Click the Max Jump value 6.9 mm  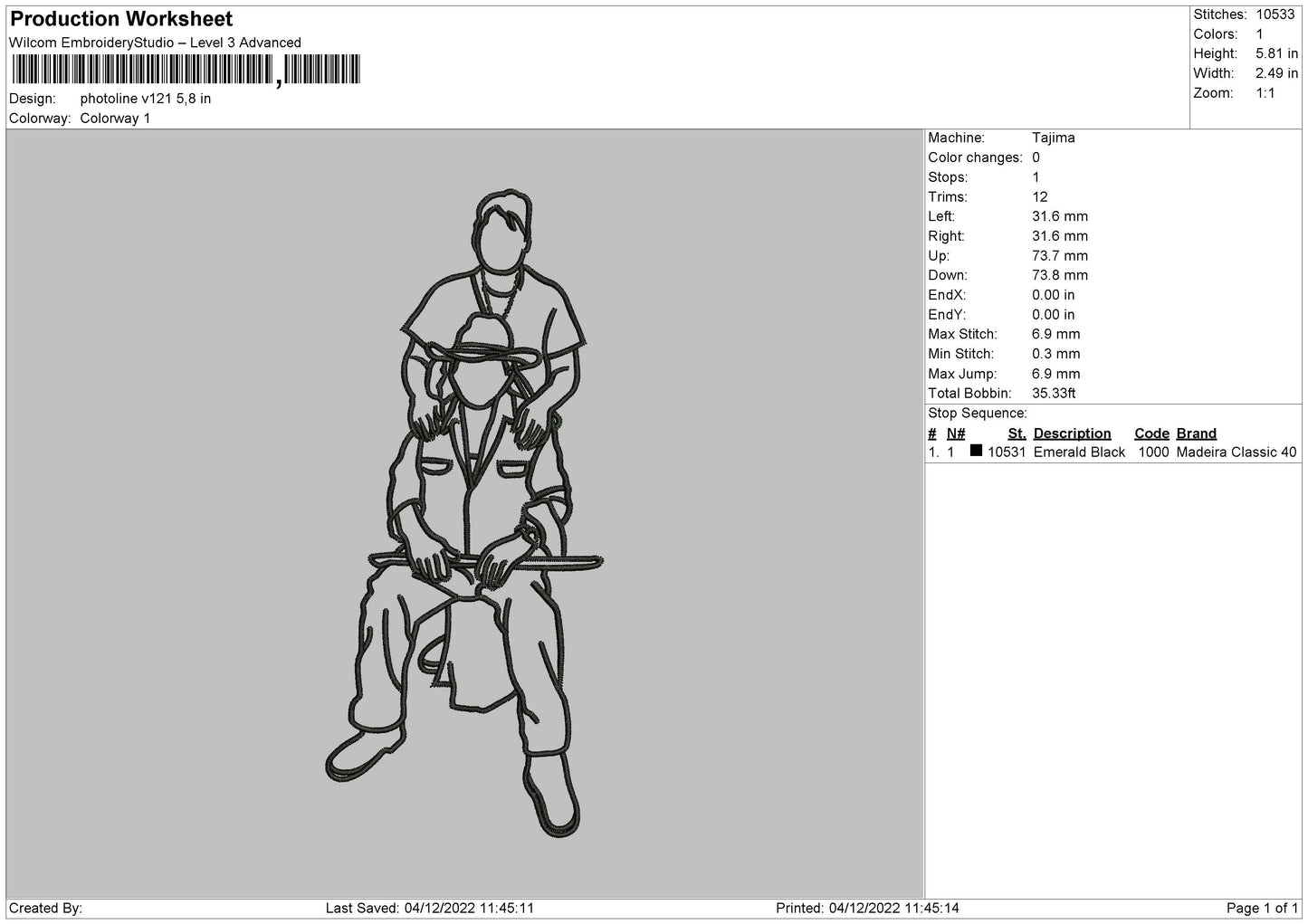click(1056, 374)
